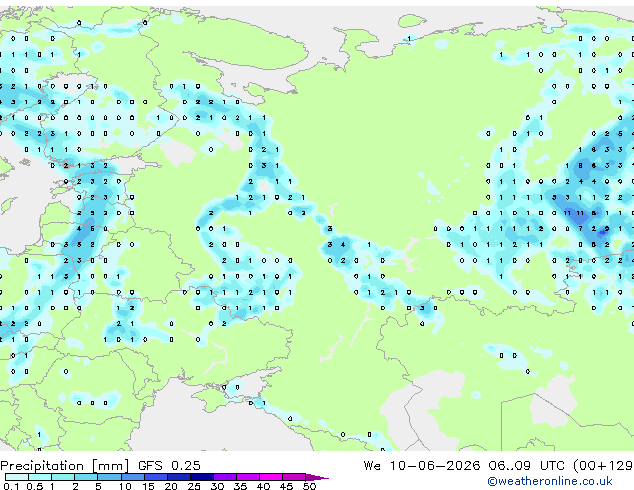The width and height of the screenshot is (634, 490).
Task: Click legend label '35'
Action: (x=240, y=486)
